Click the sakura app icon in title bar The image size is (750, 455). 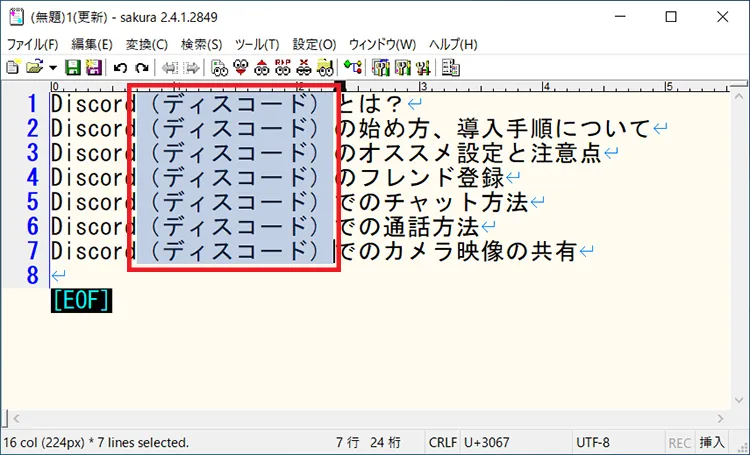(16, 17)
